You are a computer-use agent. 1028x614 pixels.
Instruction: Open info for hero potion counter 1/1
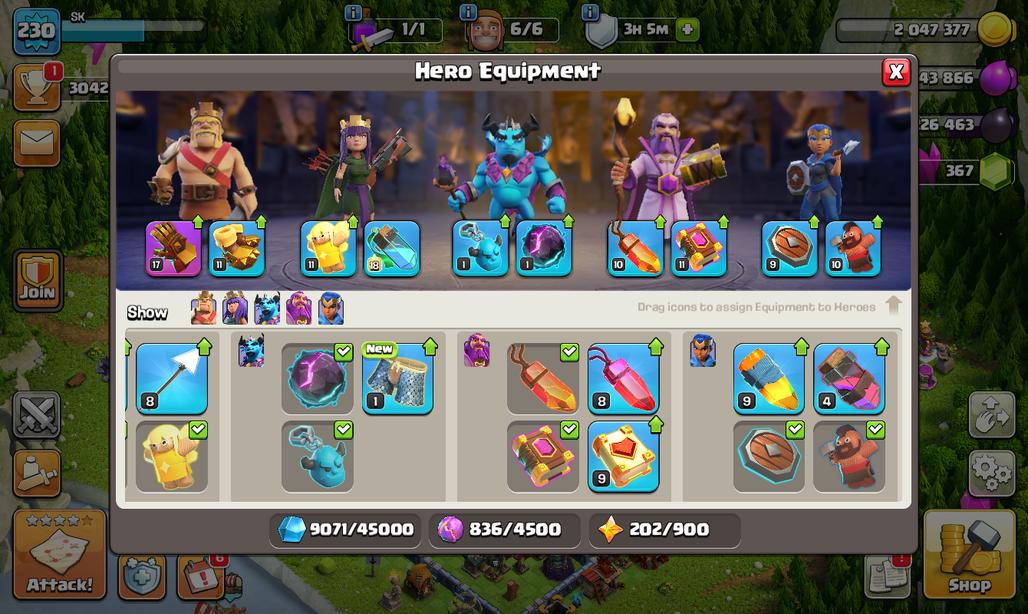tap(353, 12)
